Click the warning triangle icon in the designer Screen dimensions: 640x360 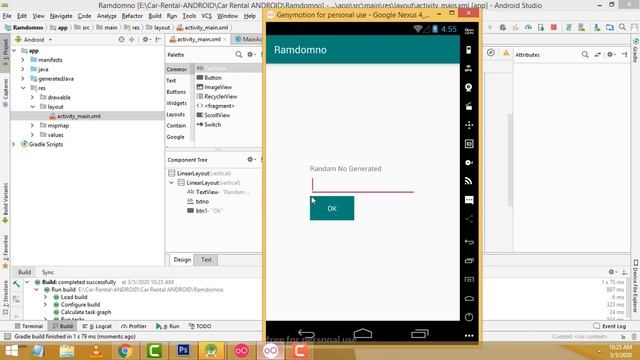(506, 53)
